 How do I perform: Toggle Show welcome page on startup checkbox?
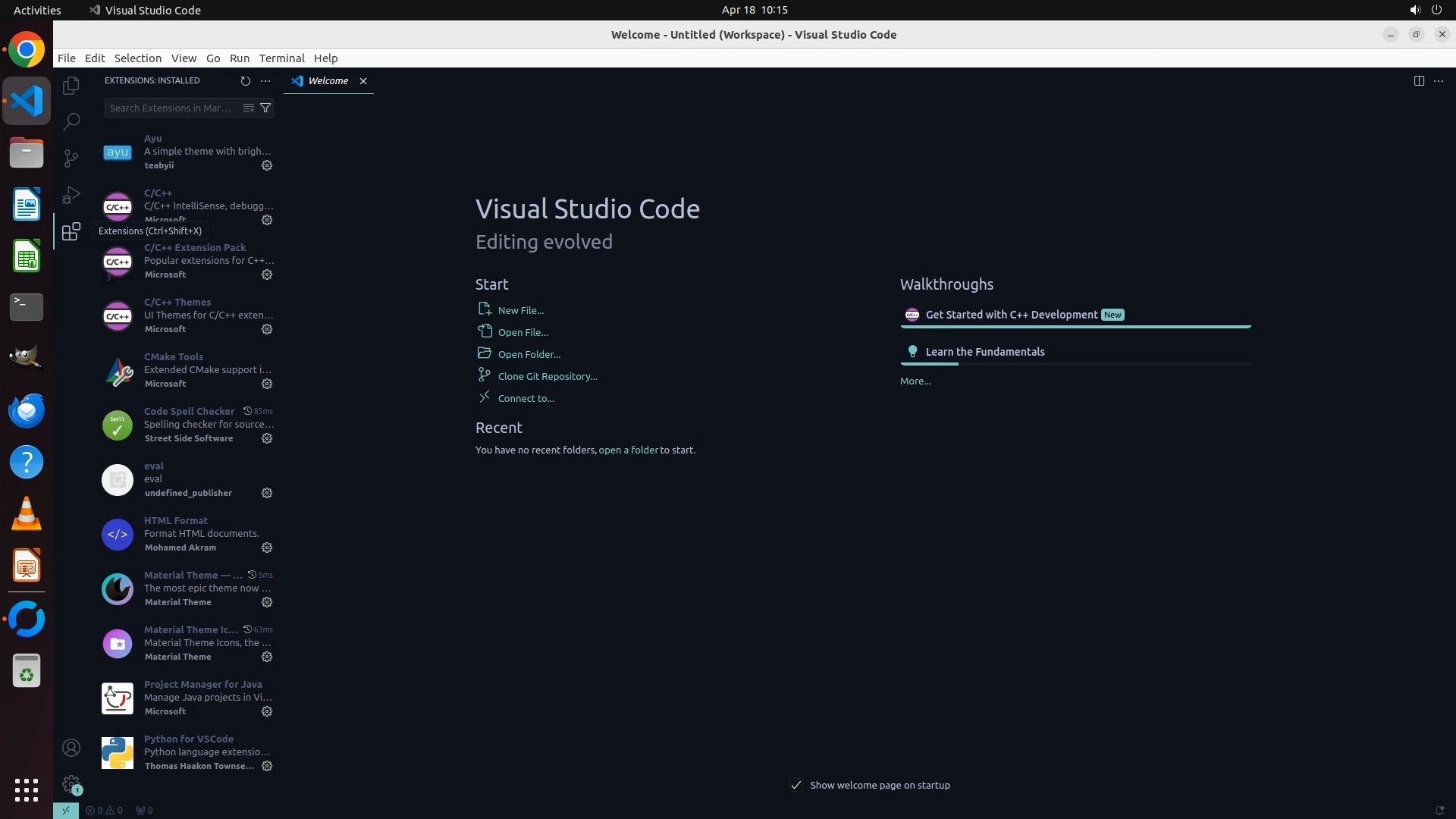(795, 785)
